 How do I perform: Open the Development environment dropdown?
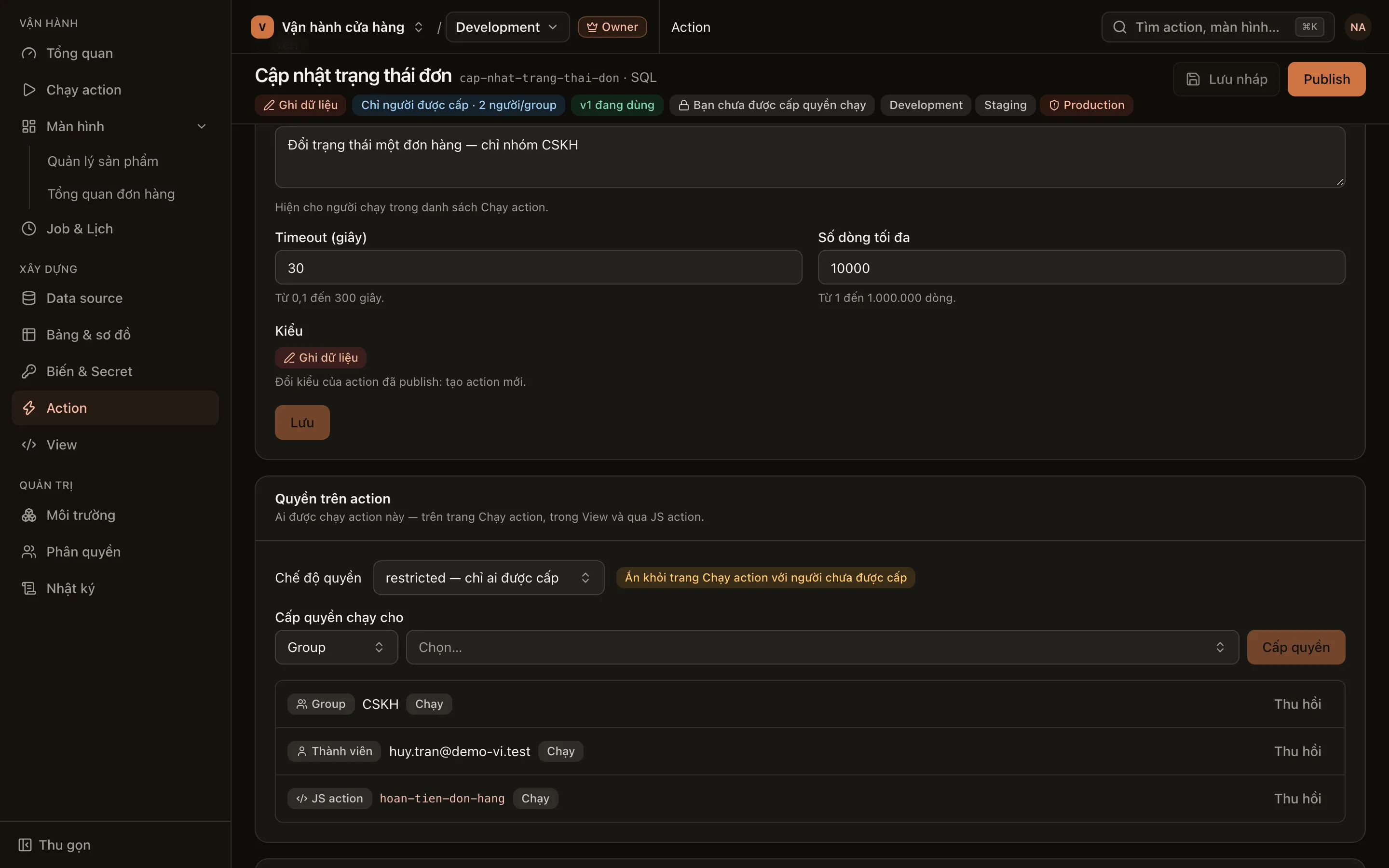tap(507, 27)
